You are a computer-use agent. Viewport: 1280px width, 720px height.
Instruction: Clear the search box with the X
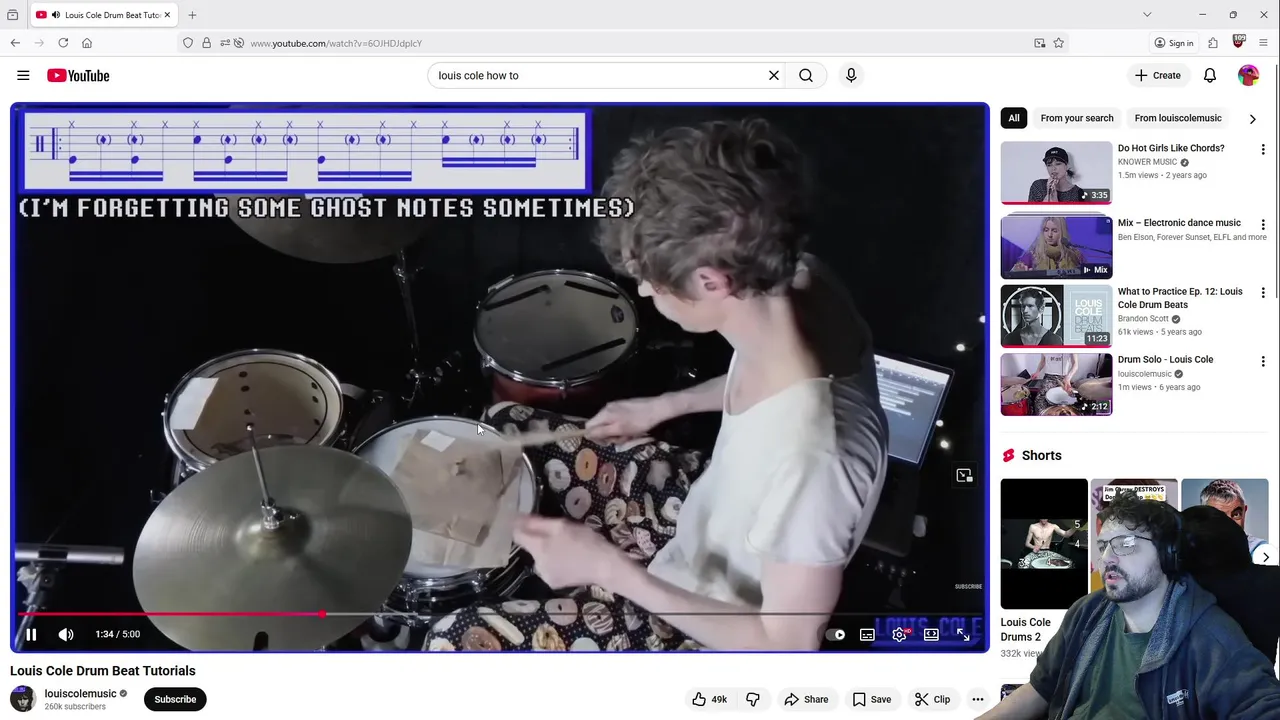[773, 75]
